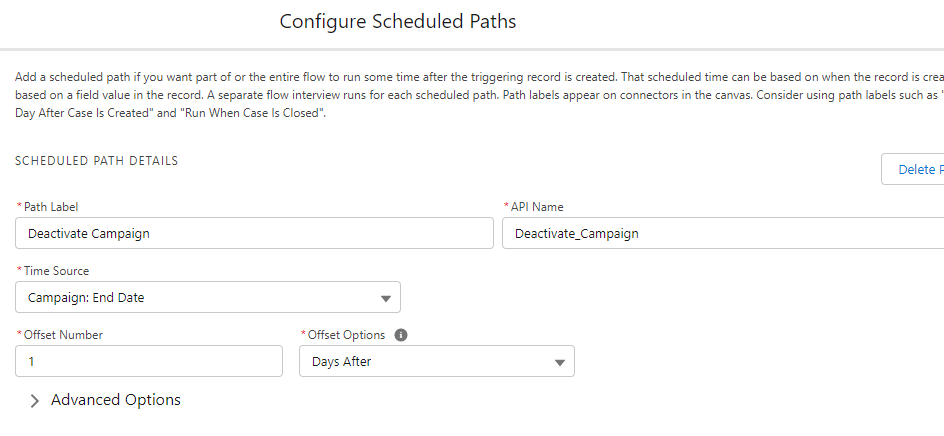Click the Advanced Options chevron arrow
Screen dimensions: 944x436
[x=35, y=401]
